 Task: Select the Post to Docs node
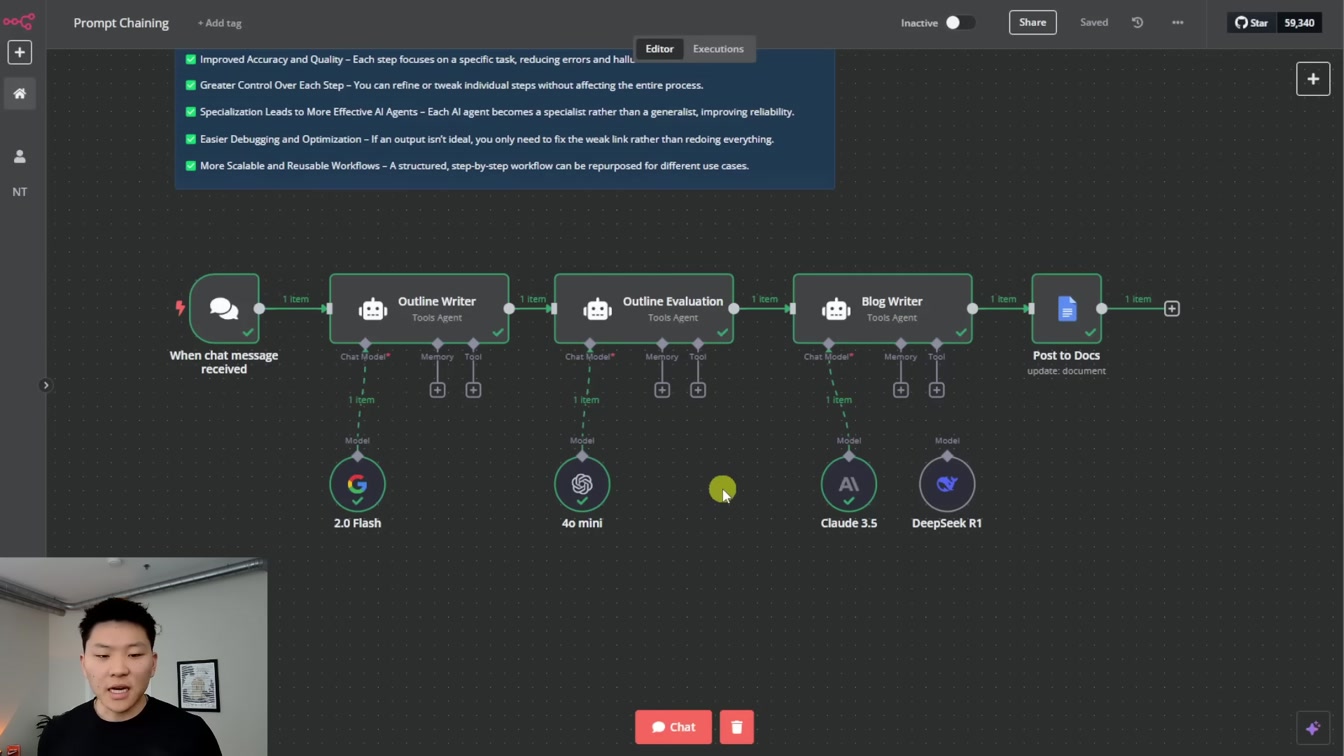[1066, 308]
